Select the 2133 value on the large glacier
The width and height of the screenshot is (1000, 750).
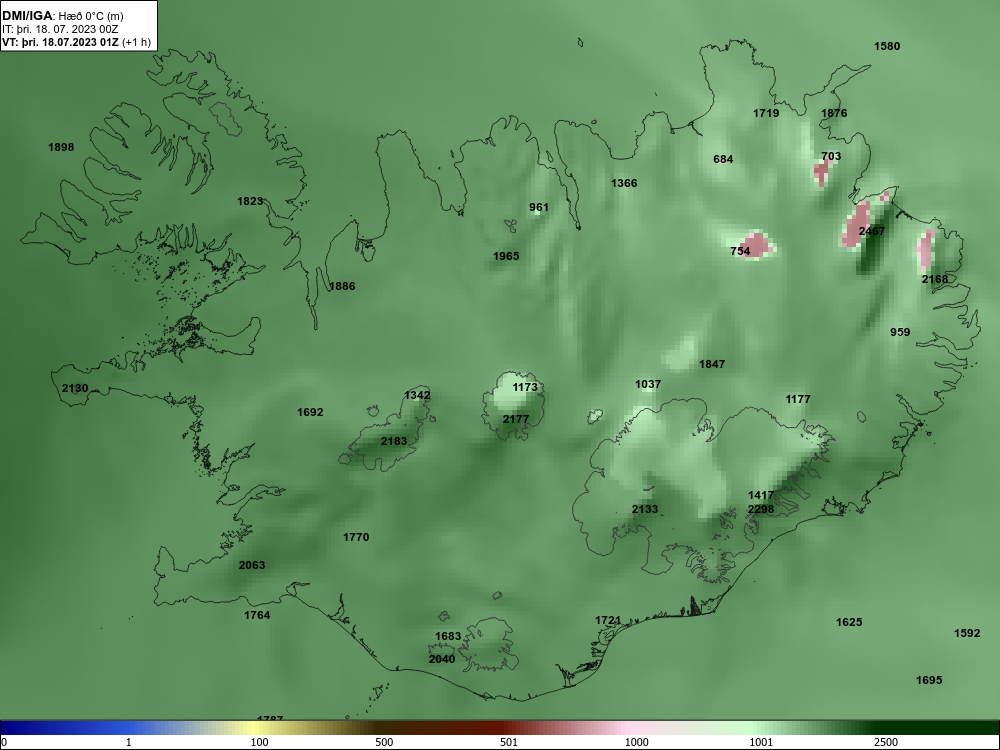coord(645,509)
